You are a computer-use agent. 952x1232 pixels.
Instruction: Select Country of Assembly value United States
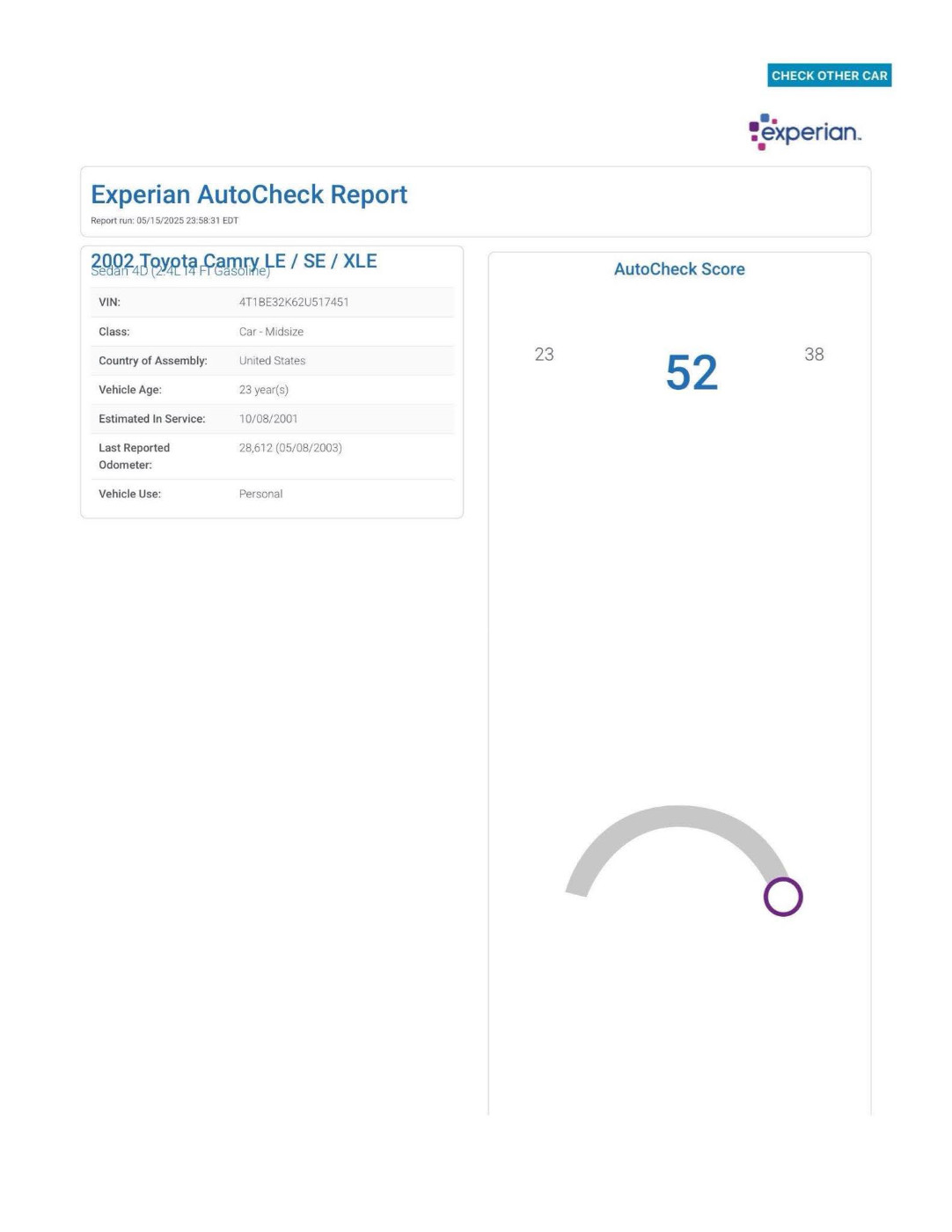[x=272, y=361]
